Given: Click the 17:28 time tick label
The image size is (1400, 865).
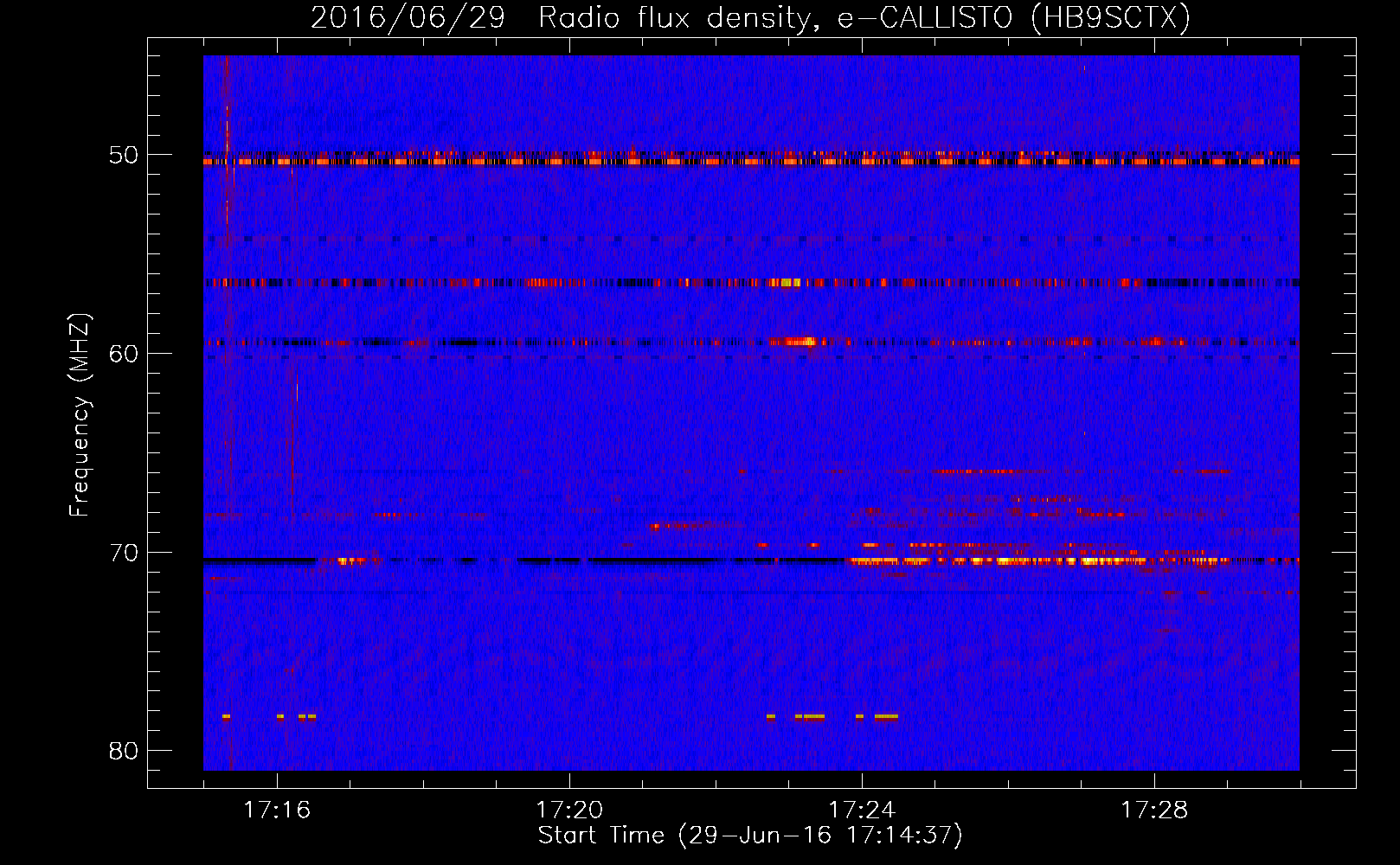Looking at the screenshot, I should pyautogui.click(x=1154, y=811).
